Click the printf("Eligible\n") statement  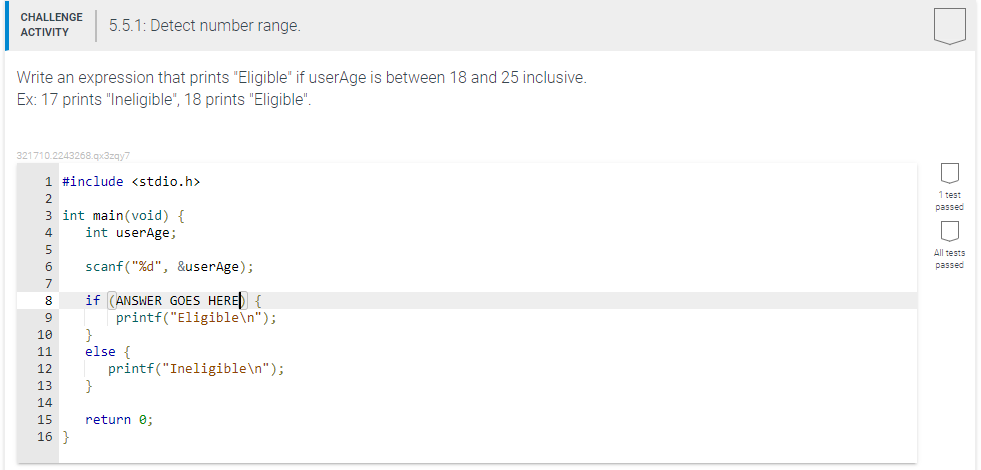click(196, 318)
